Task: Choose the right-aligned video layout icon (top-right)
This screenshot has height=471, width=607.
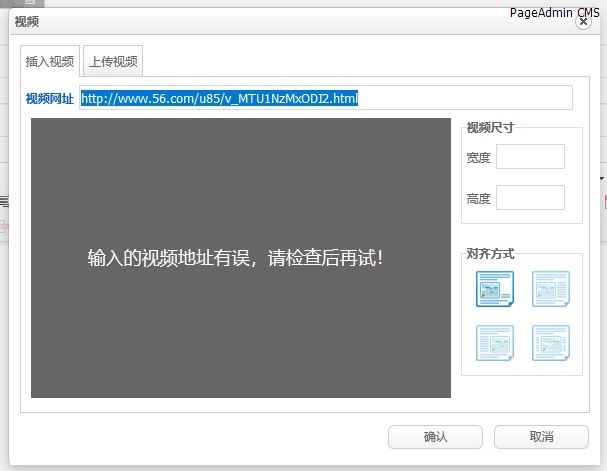Action: point(551,289)
